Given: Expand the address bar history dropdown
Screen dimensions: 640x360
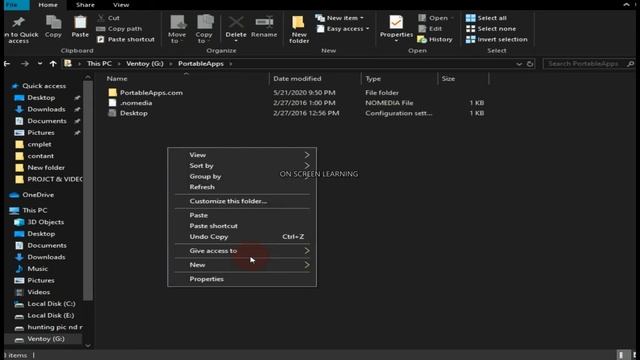Looking at the screenshot, I should [x=519, y=64].
